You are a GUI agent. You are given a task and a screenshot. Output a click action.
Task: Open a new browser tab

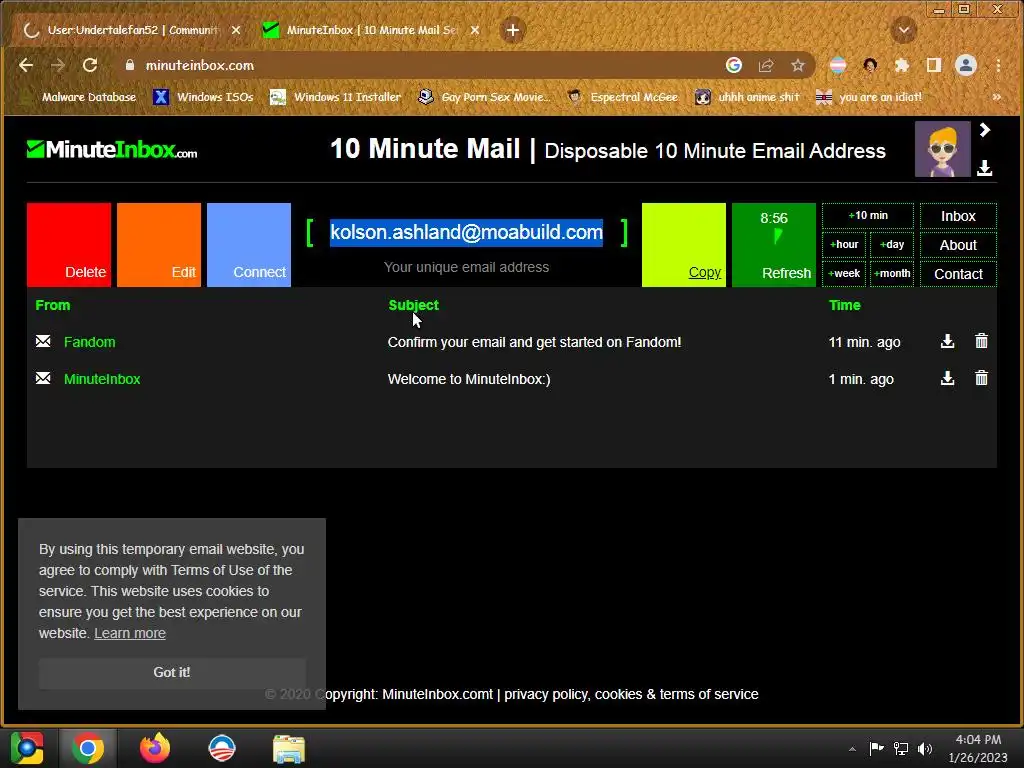pos(513,30)
